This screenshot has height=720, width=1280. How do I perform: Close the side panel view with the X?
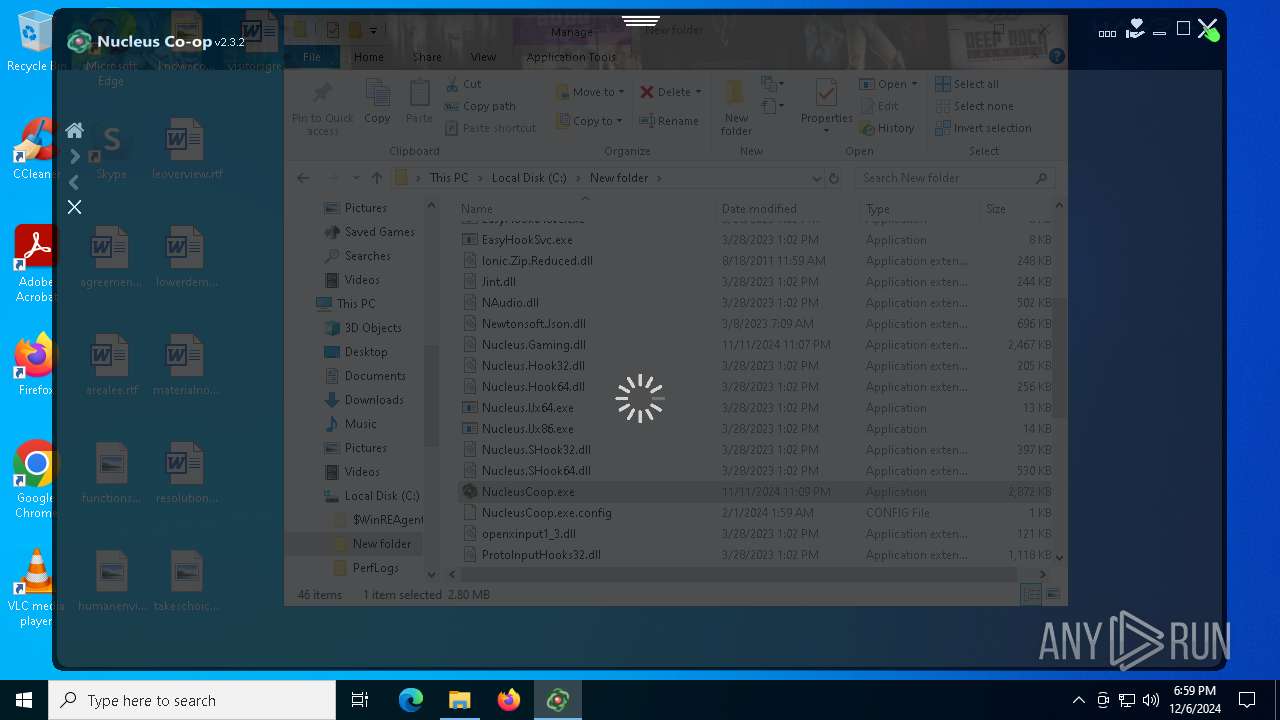(x=74, y=207)
